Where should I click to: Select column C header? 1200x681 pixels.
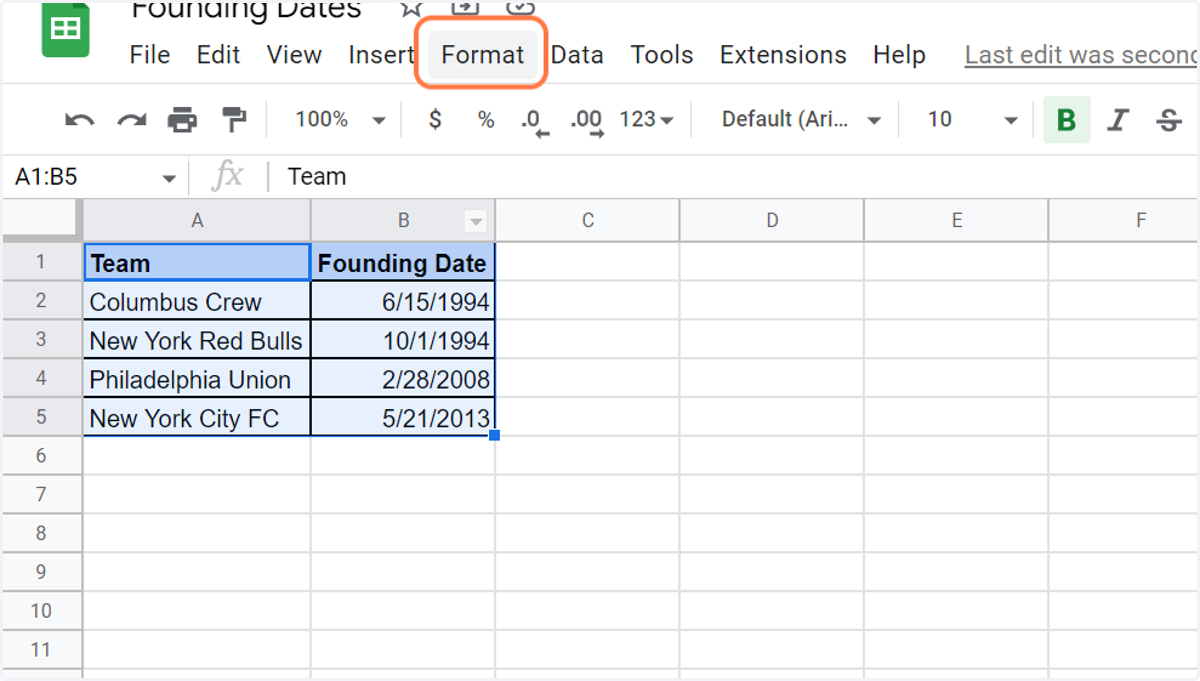point(587,221)
